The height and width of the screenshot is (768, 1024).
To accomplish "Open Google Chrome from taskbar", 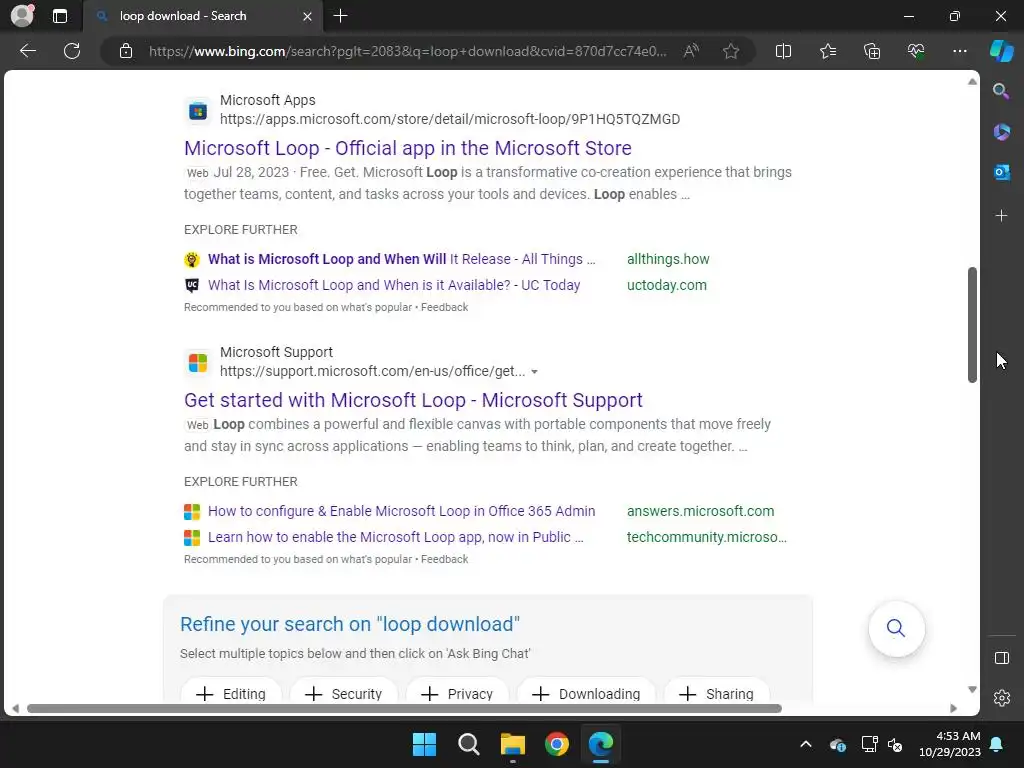I will 556,744.
